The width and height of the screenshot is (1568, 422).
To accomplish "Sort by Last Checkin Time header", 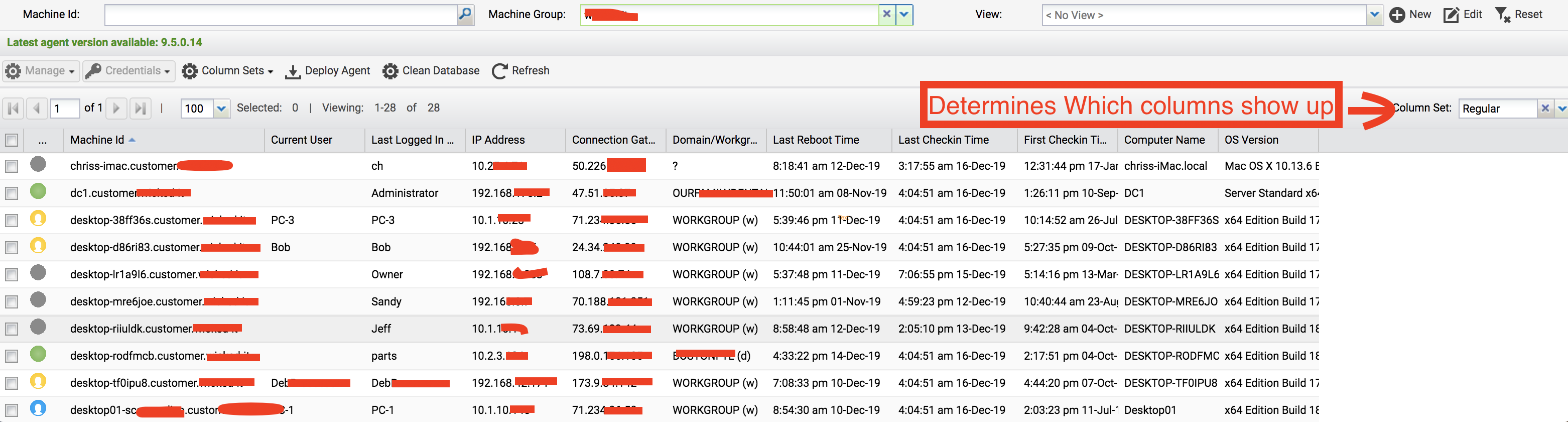I will 955,140.
